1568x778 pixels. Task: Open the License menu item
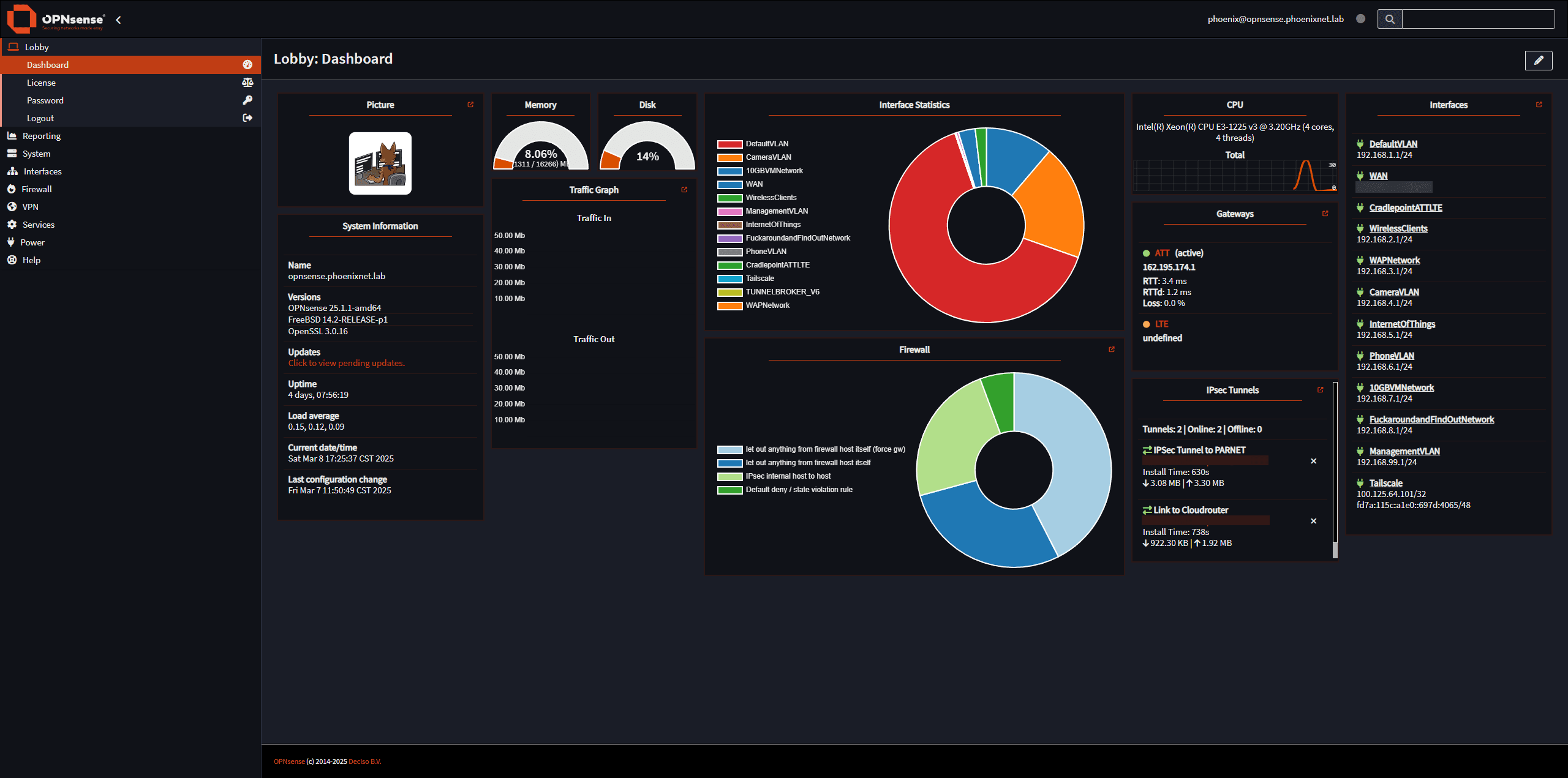(41, 83)
